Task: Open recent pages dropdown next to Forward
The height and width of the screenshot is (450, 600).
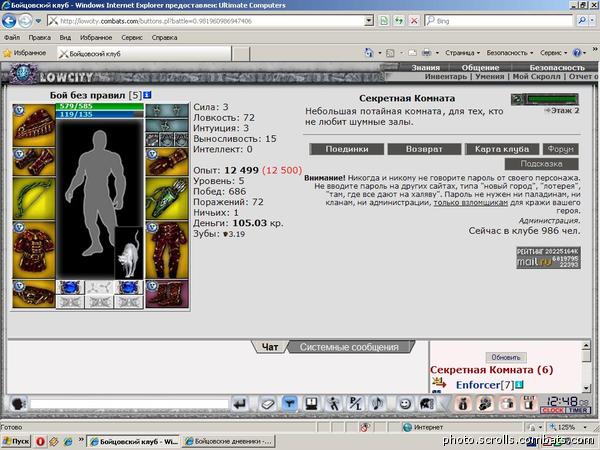Action: tap(38, 21)
